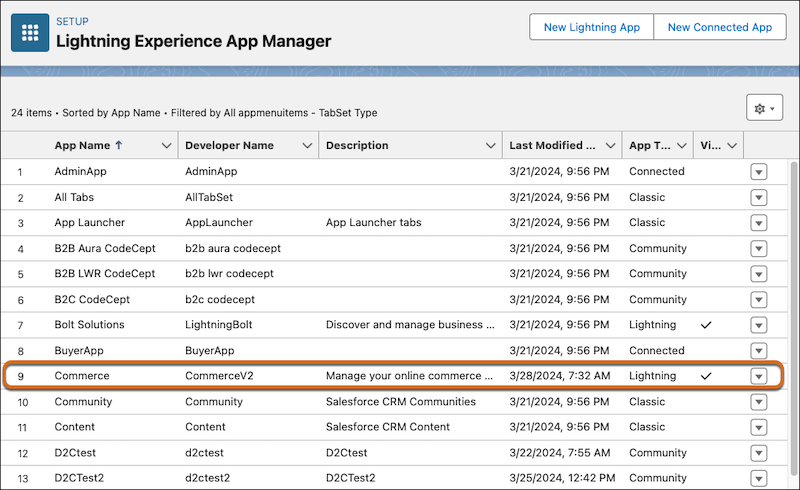Viewport: 800px width, 490px height.
Task: Click the '24 items' list summary text
Action: point(31,113)
